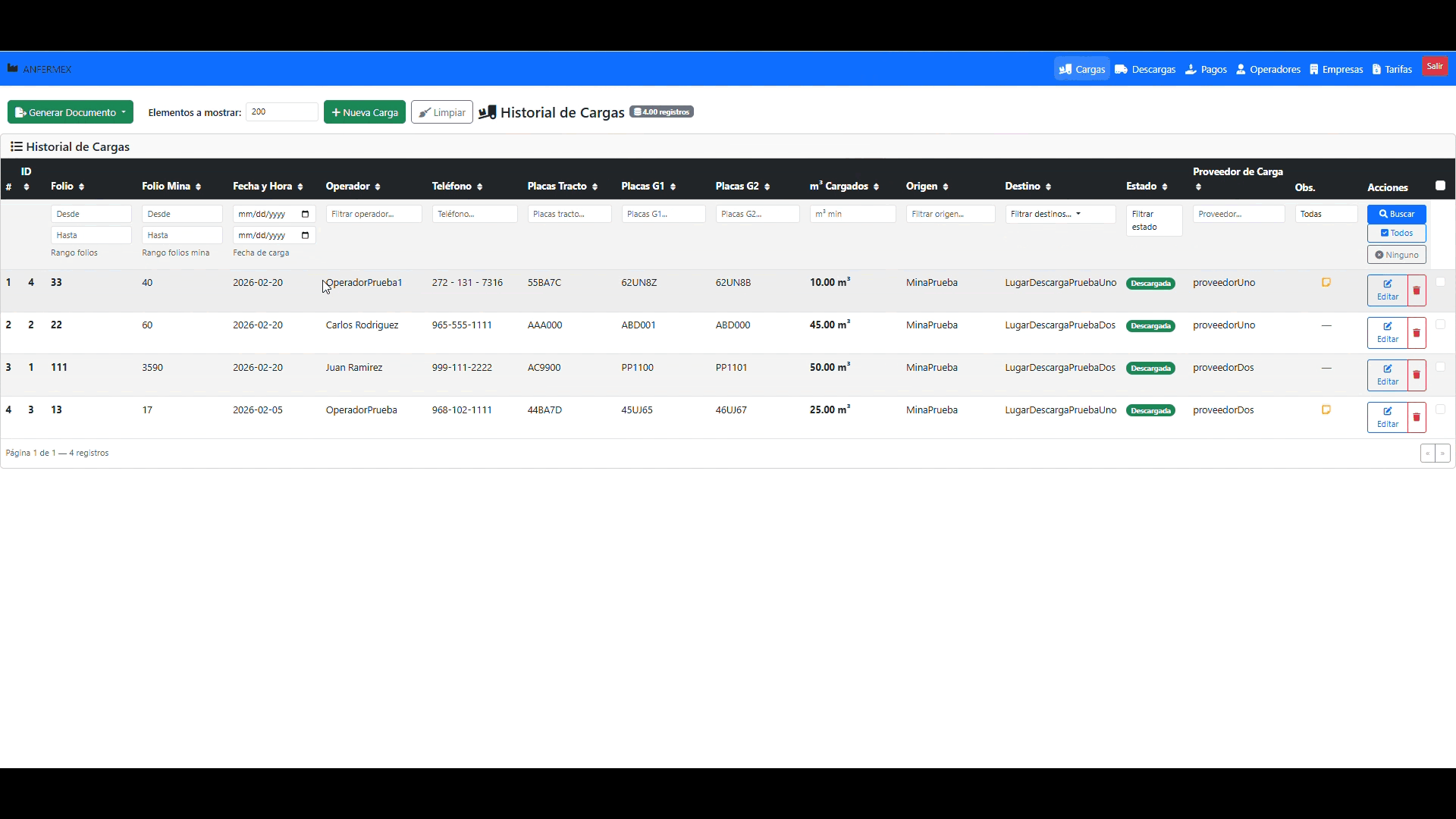This screenshot has width=1456, height=819.
Task: Check the row checkbox for Juan Ramirez
Action: tap(1440, 367)
